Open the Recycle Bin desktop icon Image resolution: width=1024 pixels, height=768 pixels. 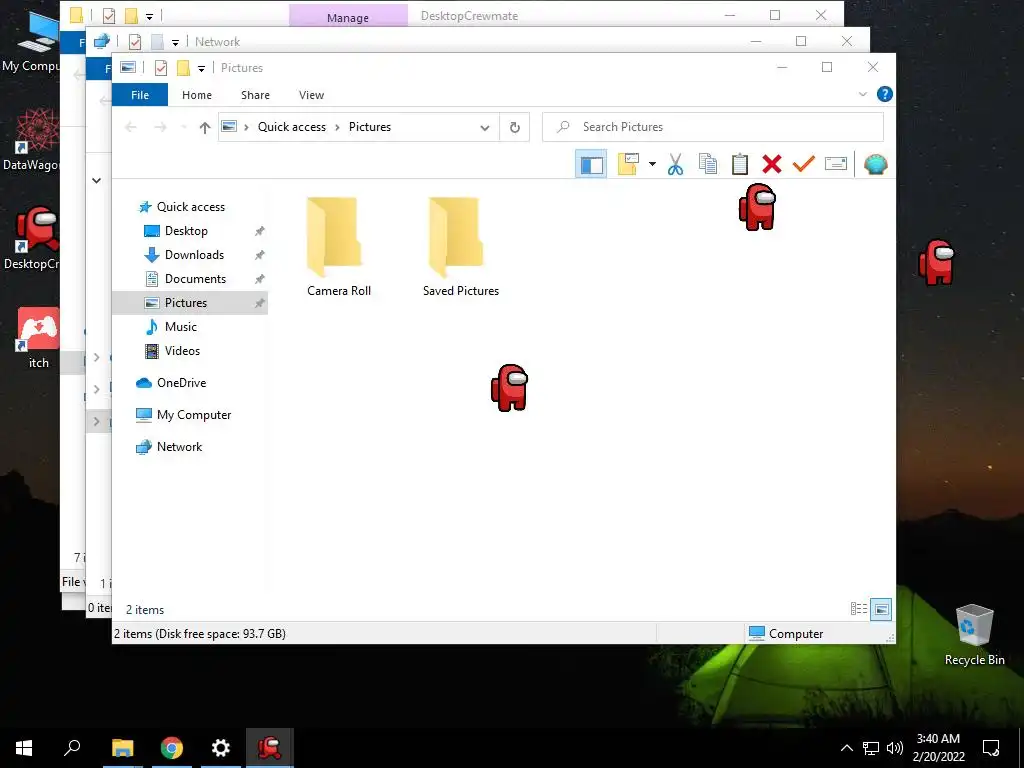coord(974,635)
